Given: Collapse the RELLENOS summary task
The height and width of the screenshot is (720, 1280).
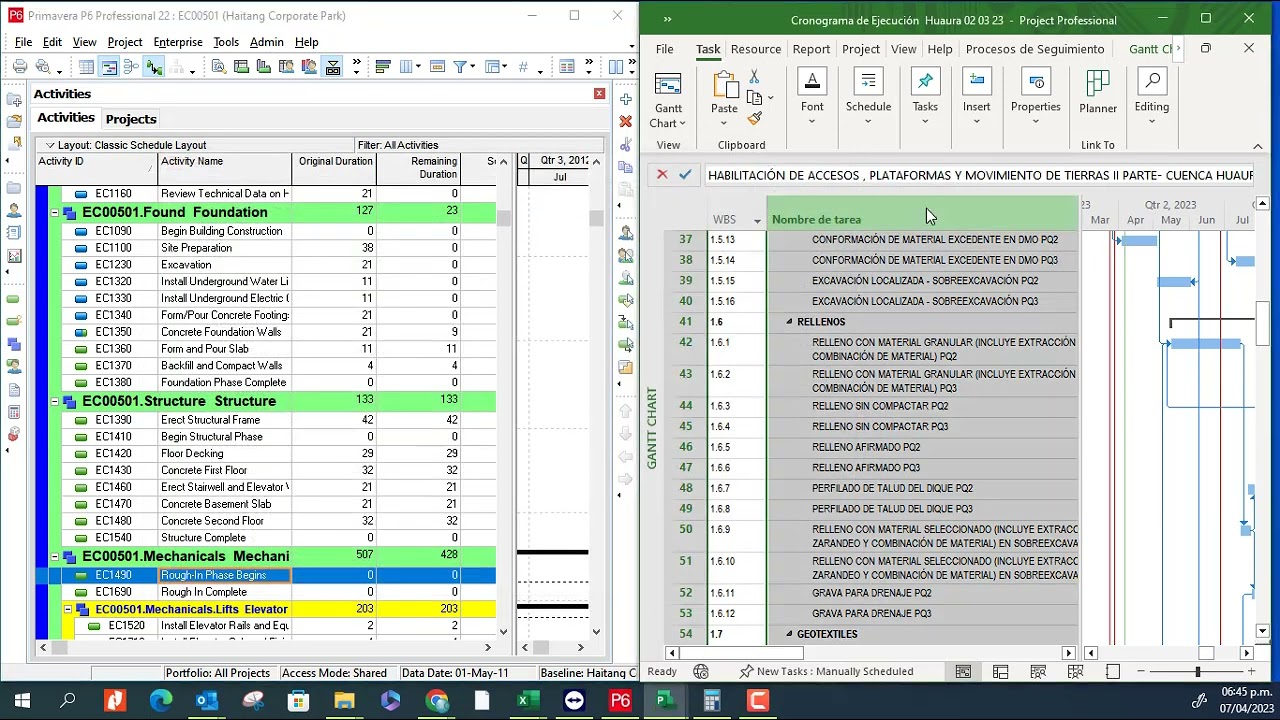Looking at the screenshot, I should 789,322.
